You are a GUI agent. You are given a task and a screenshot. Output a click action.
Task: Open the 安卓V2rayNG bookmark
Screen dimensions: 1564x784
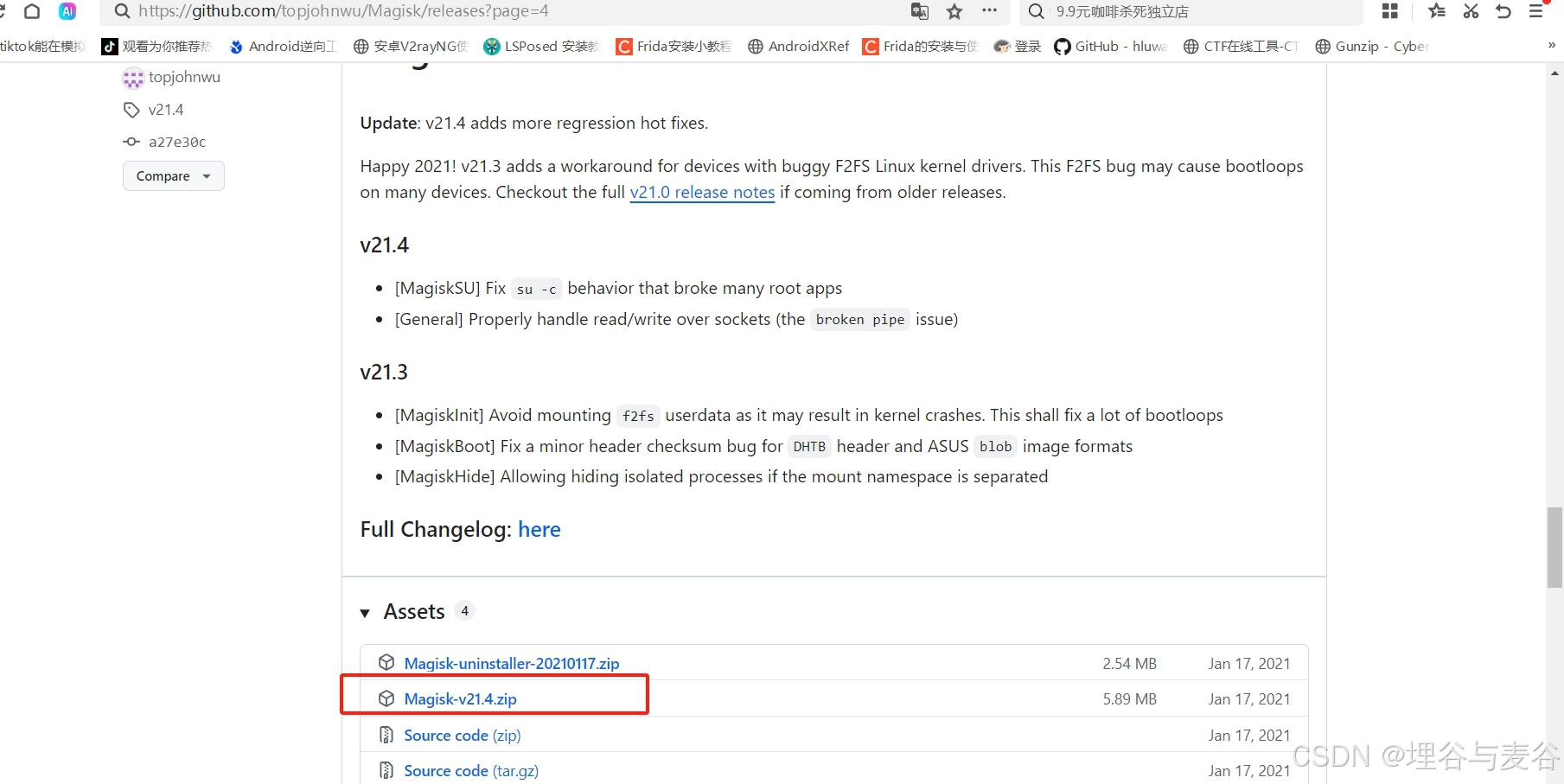pos(411,47)
